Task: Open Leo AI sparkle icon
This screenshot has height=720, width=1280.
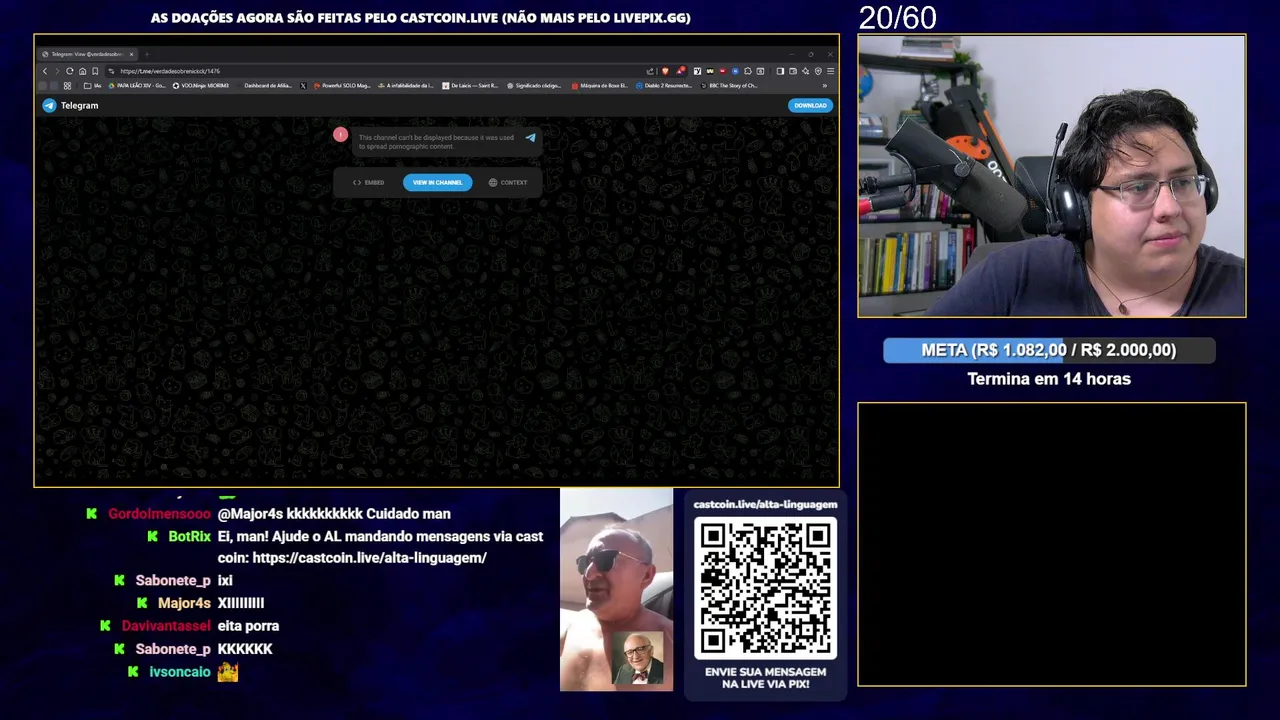Action: [806, 71]
